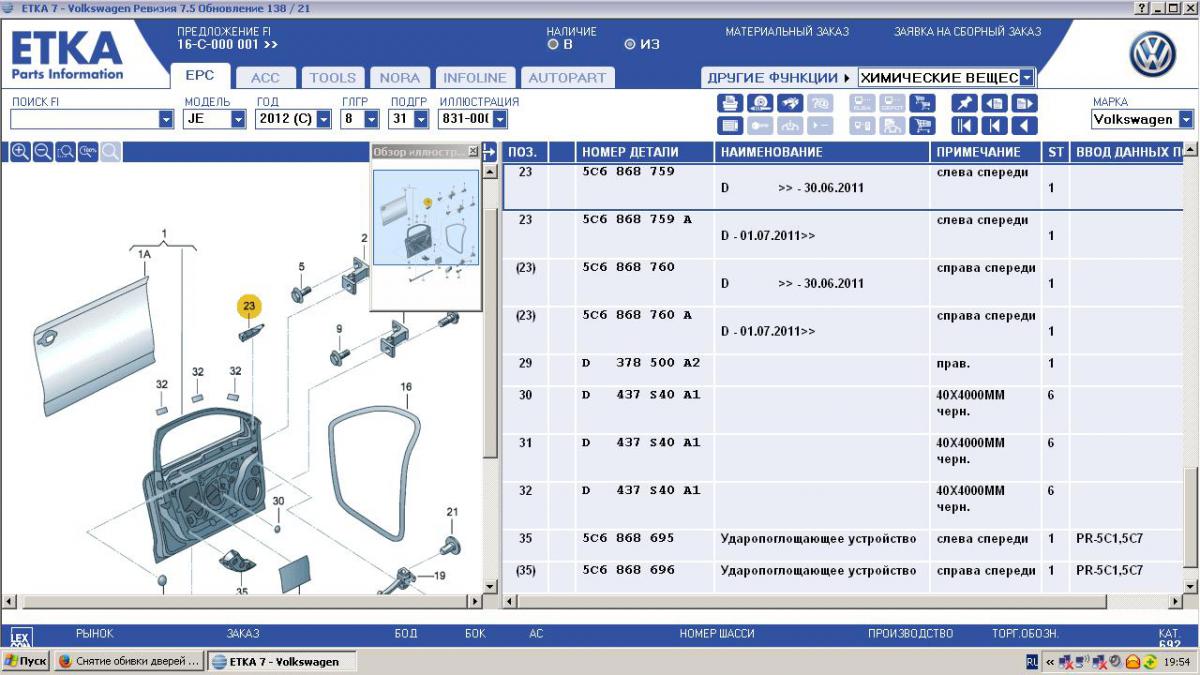
Task: Click the list view icon below the printer
Action: pos(730,126)
